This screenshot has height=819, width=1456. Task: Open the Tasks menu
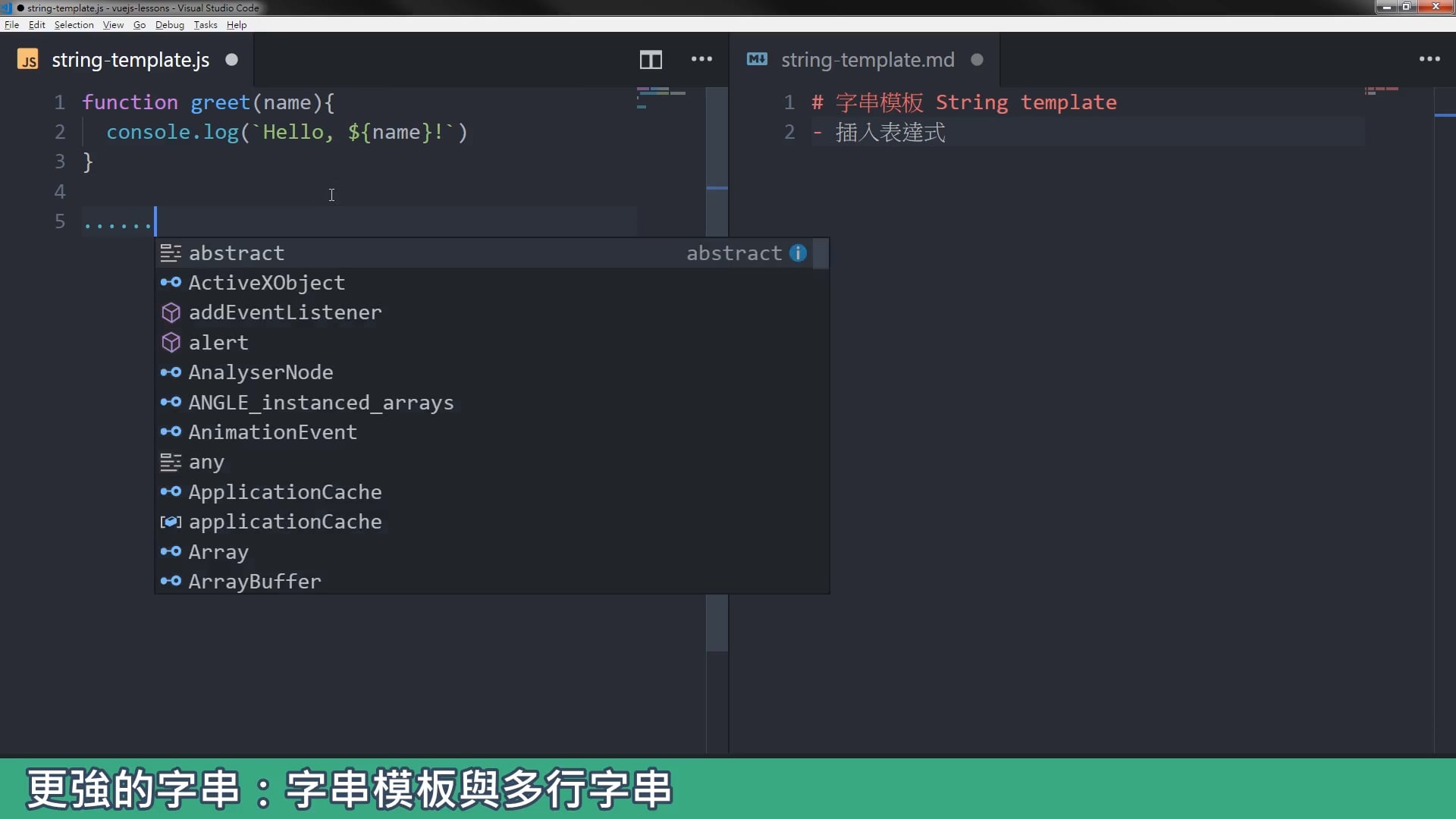click(205, 25)
